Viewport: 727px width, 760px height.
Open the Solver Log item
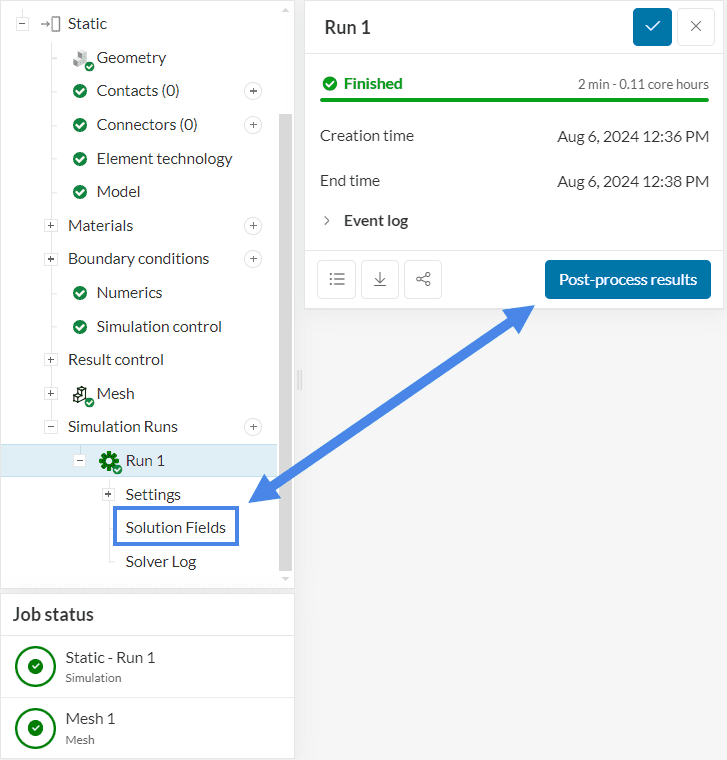[160, 562]
